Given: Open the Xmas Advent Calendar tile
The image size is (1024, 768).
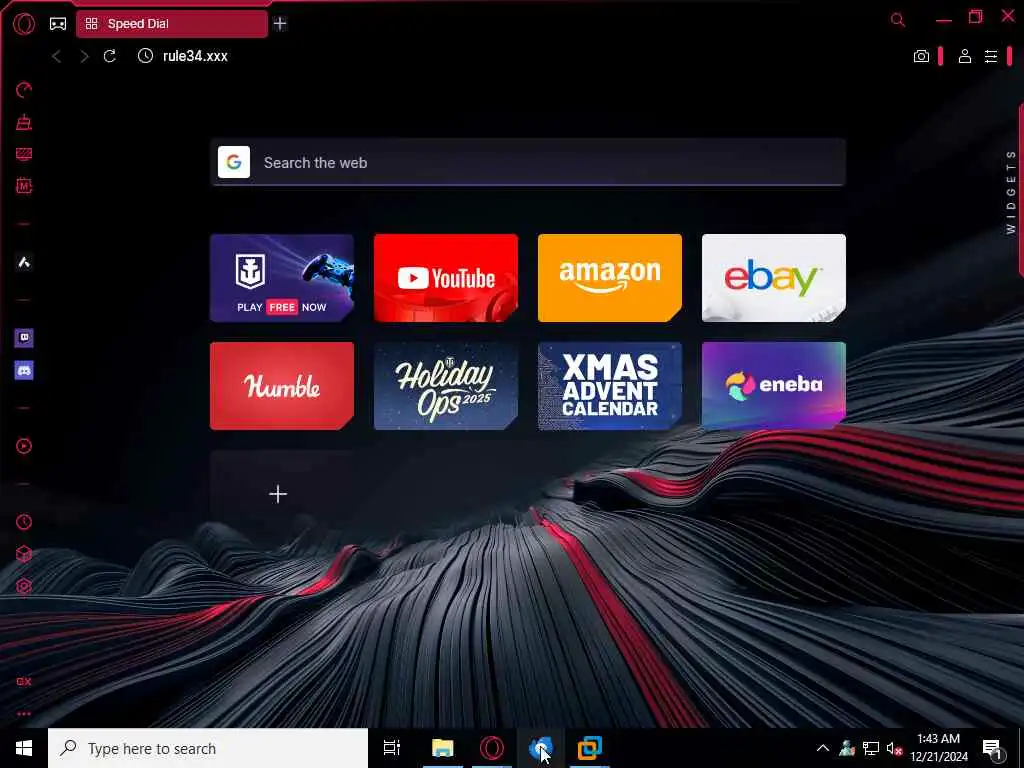Looking at the screenshot, I should tap(610, 386).
